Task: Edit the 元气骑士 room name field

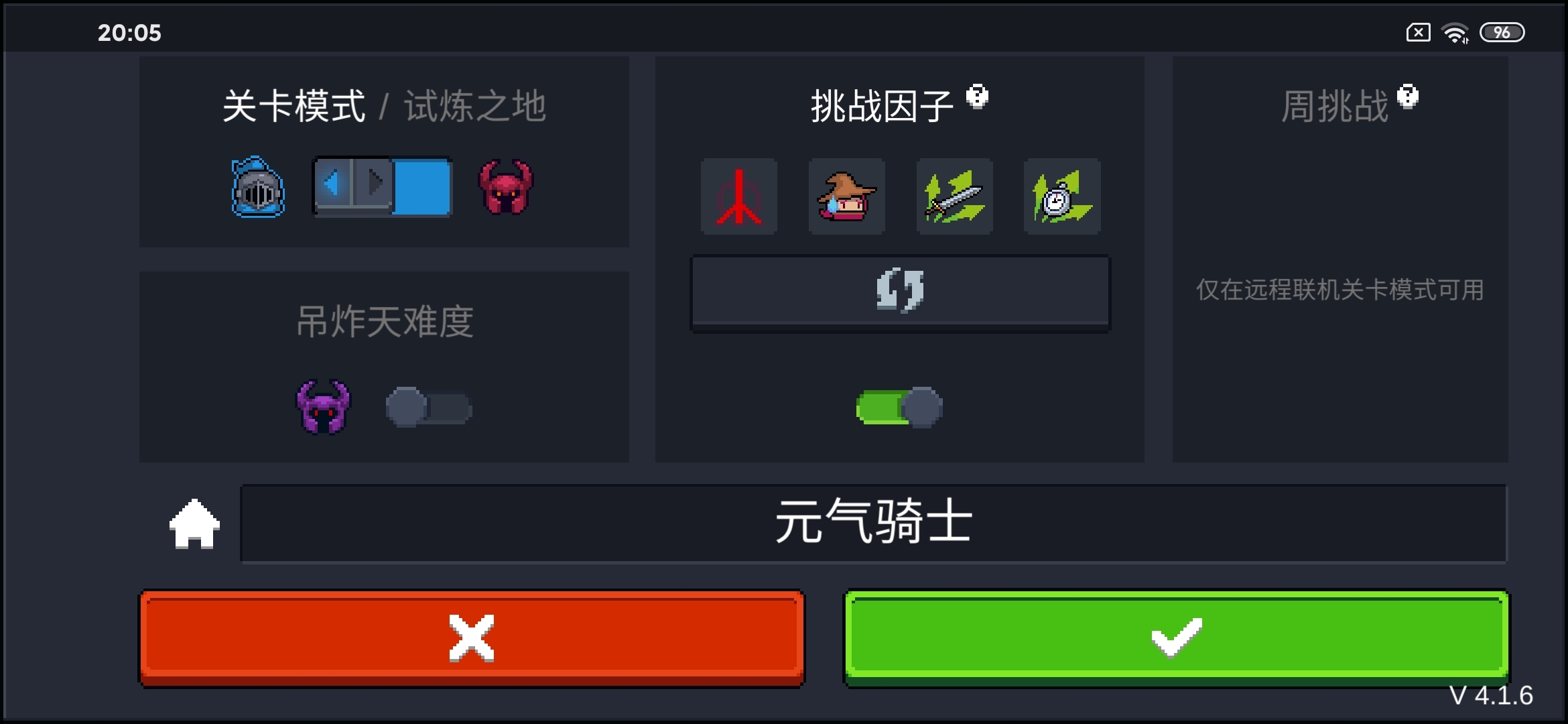Action: 873,524
